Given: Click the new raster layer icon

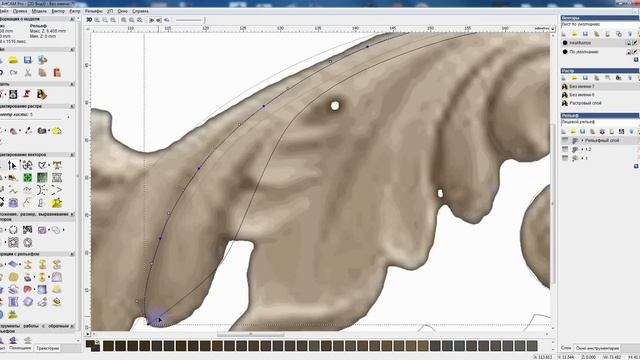Looking at the screenshot, I should click(x=564, y=78).
